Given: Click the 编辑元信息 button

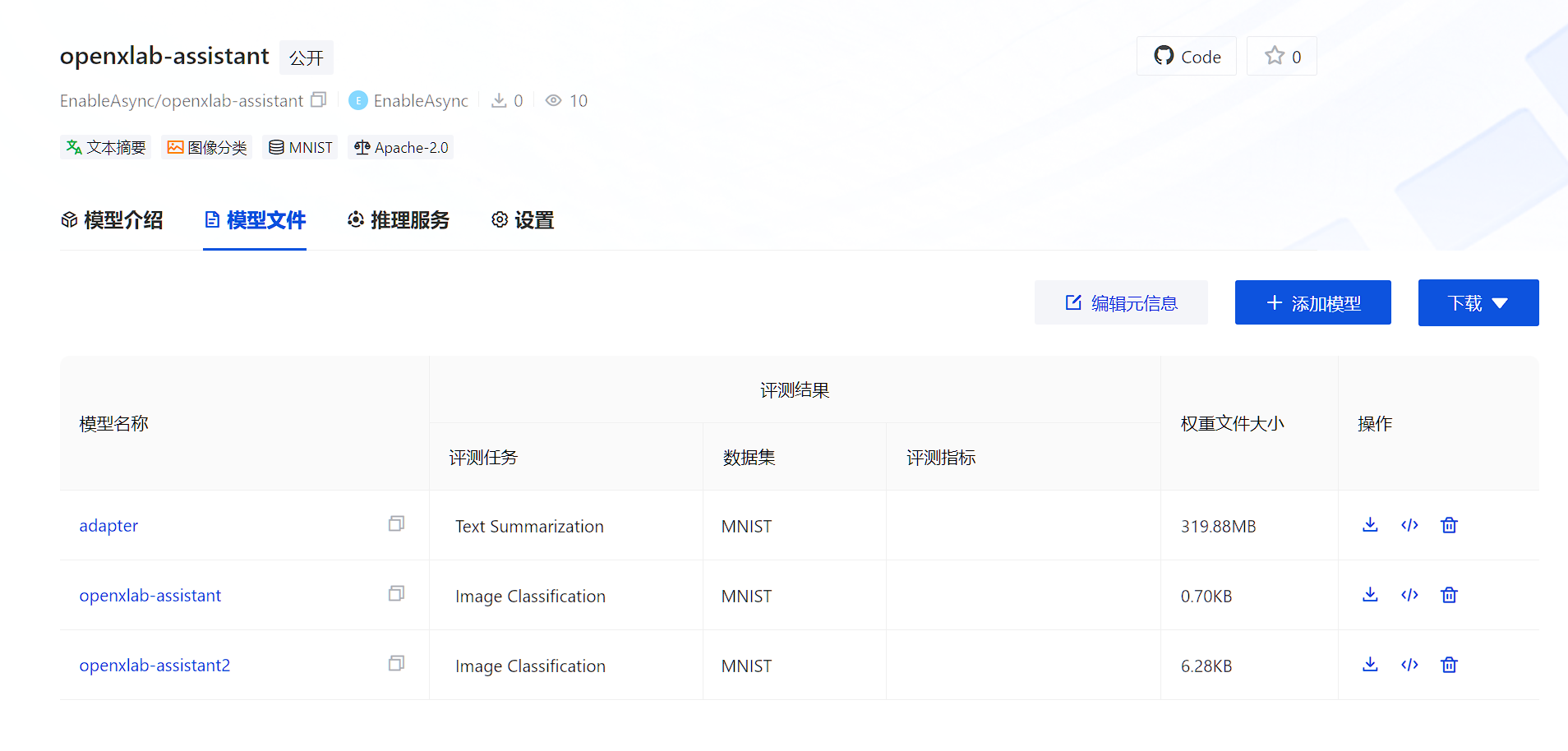Looking at the screenshot, I should coord(1121,303).
